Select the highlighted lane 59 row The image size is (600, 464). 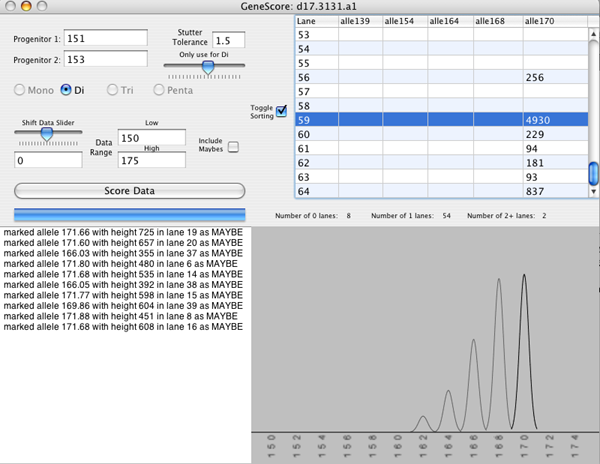tap(442, 120)
